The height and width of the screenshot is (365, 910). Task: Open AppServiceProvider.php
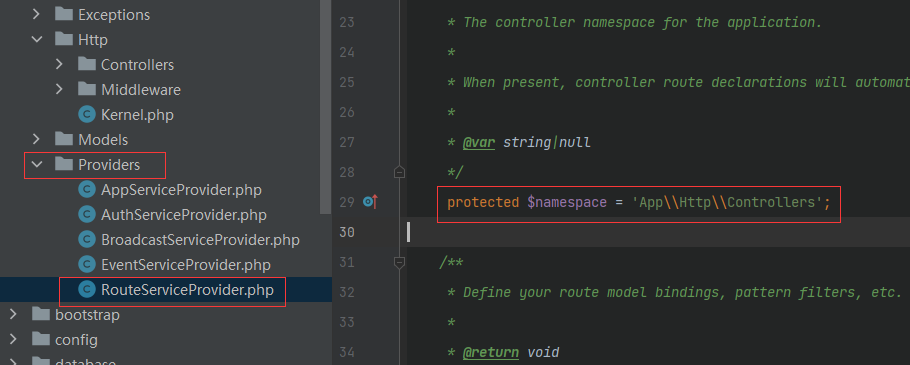point(181,190)
